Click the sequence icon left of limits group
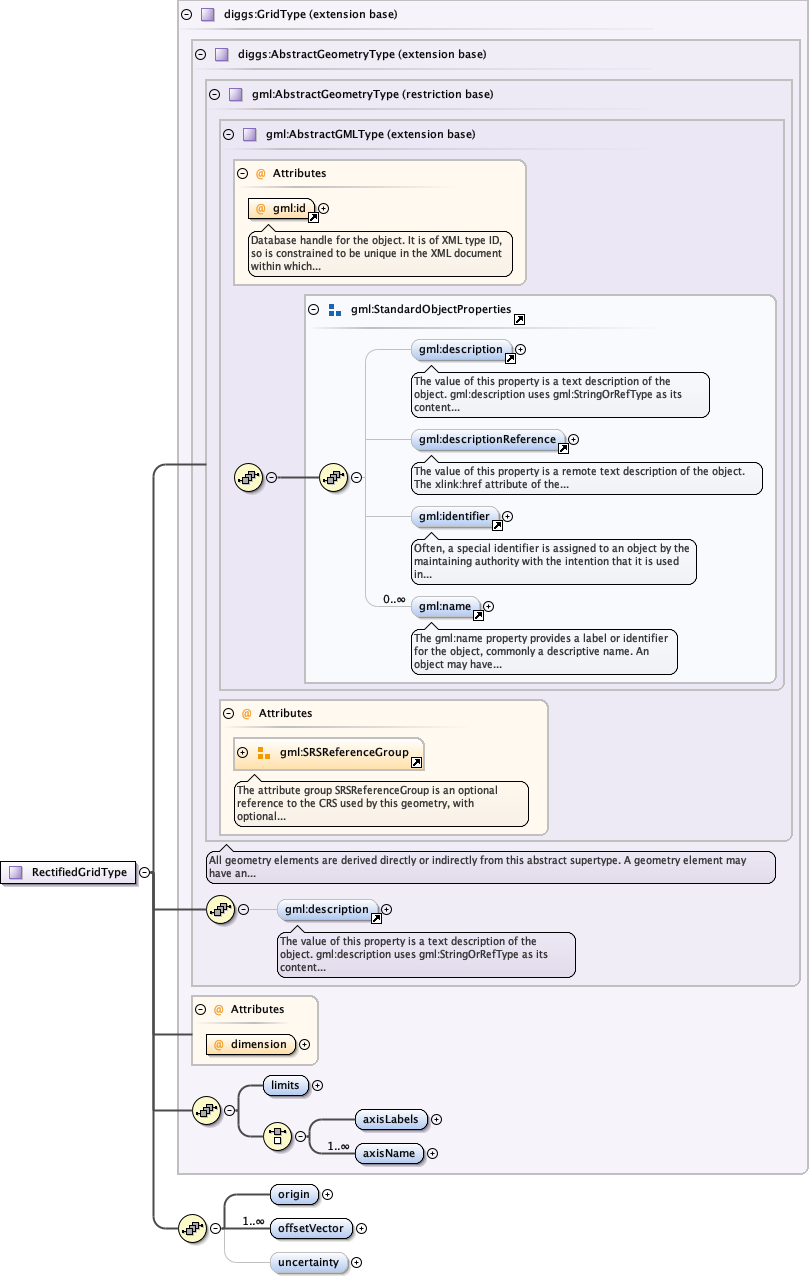The width and height of the screenshot is (810, 1278). coord(206,1109)
